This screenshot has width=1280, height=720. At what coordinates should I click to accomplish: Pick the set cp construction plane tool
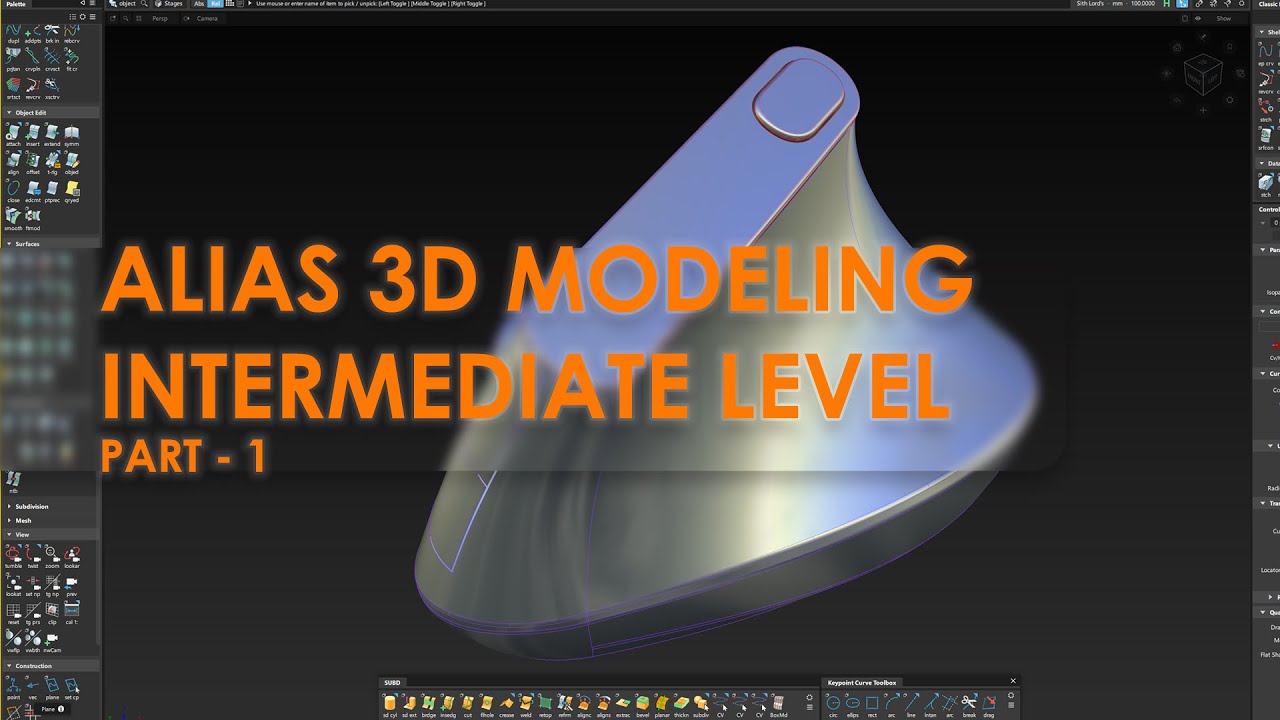coord(72,688)
